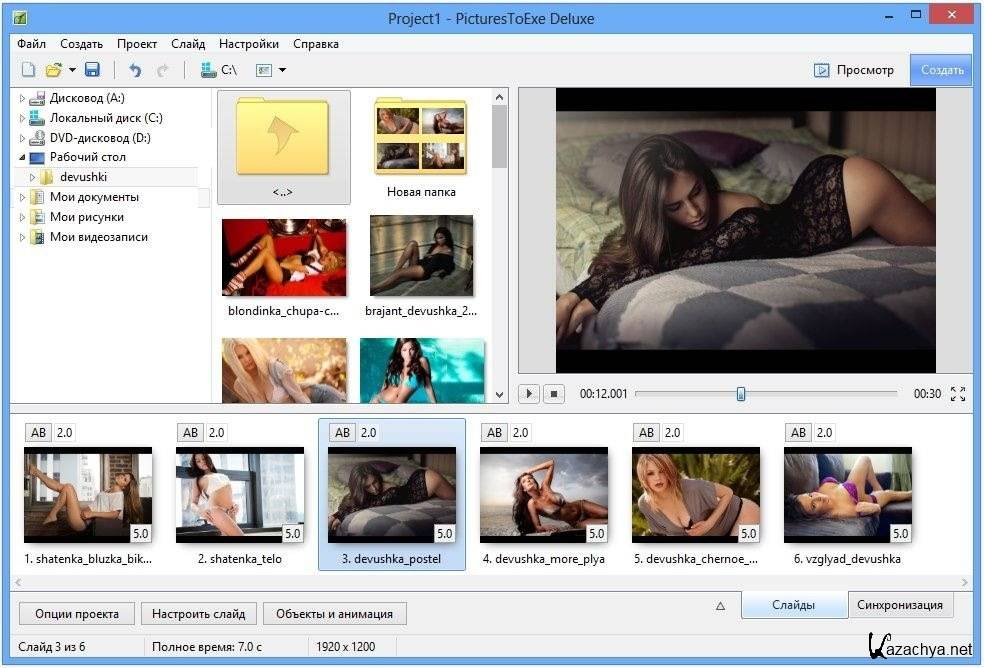Open the Настройки menu
The width and height of the screenshot is (984, 668).
(x=249, y=44)
